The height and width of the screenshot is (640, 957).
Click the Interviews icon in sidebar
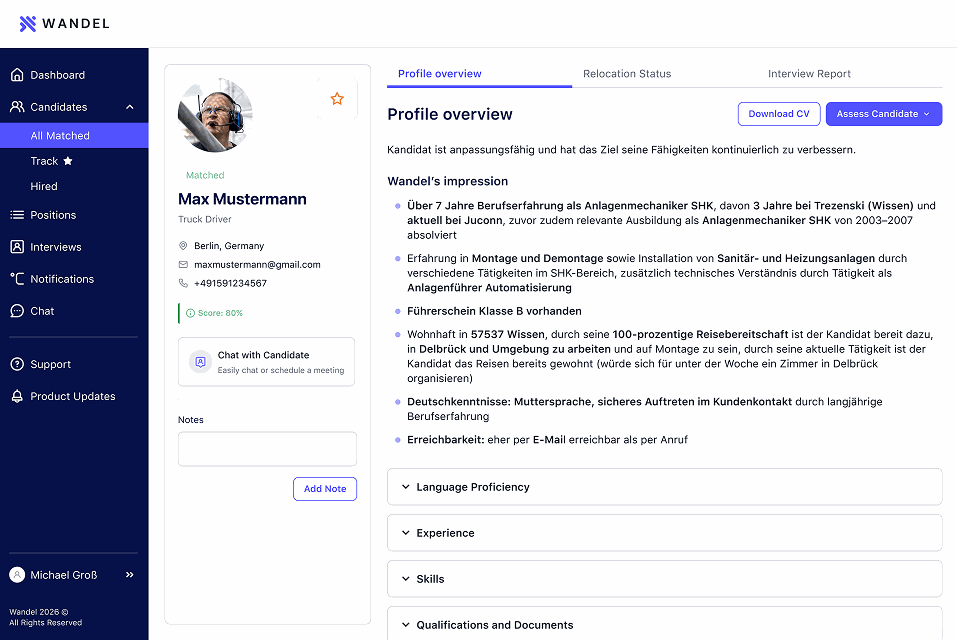(x=17, y=247)
